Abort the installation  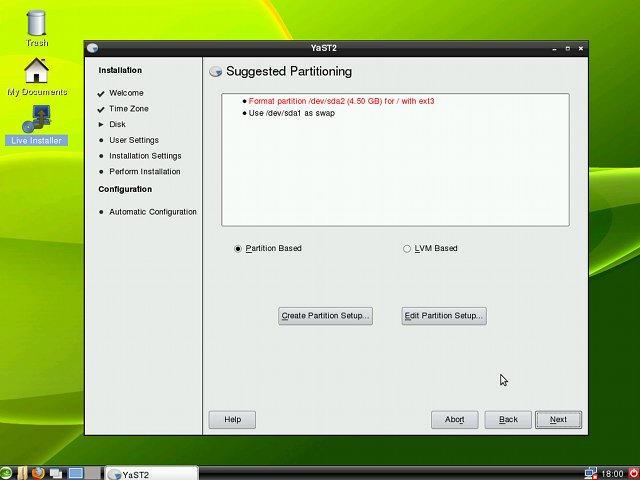pos(454,420)
